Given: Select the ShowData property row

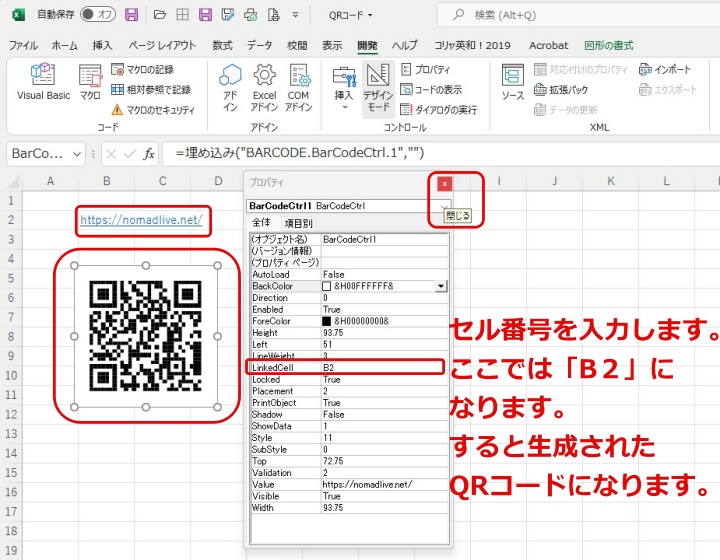Looking at the screenshot, I should (x=349, y=426).
